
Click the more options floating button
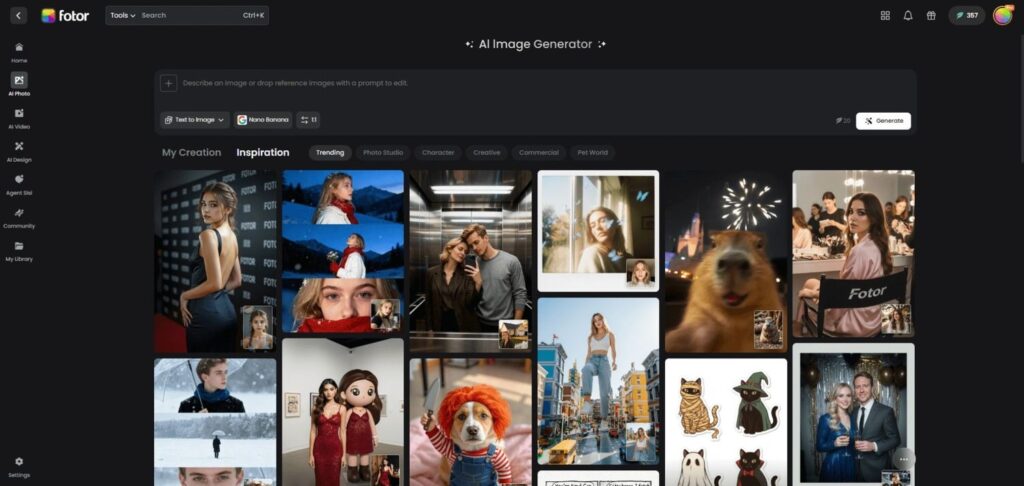[903, 459]
